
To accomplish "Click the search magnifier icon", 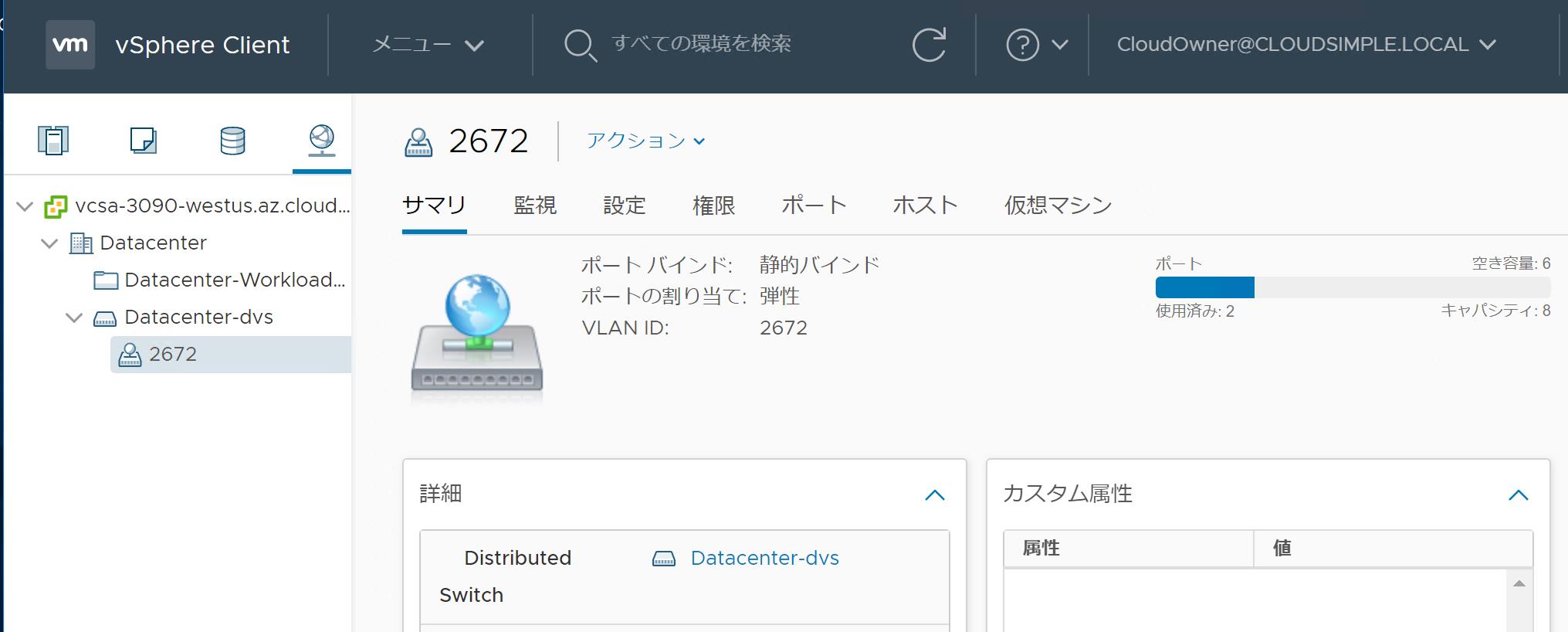I will [580, 45].
